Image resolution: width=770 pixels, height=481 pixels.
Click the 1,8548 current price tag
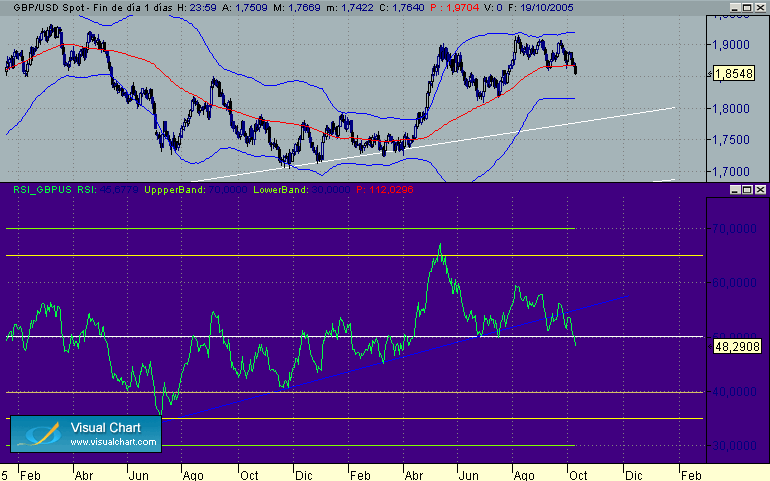coord(734,74)
